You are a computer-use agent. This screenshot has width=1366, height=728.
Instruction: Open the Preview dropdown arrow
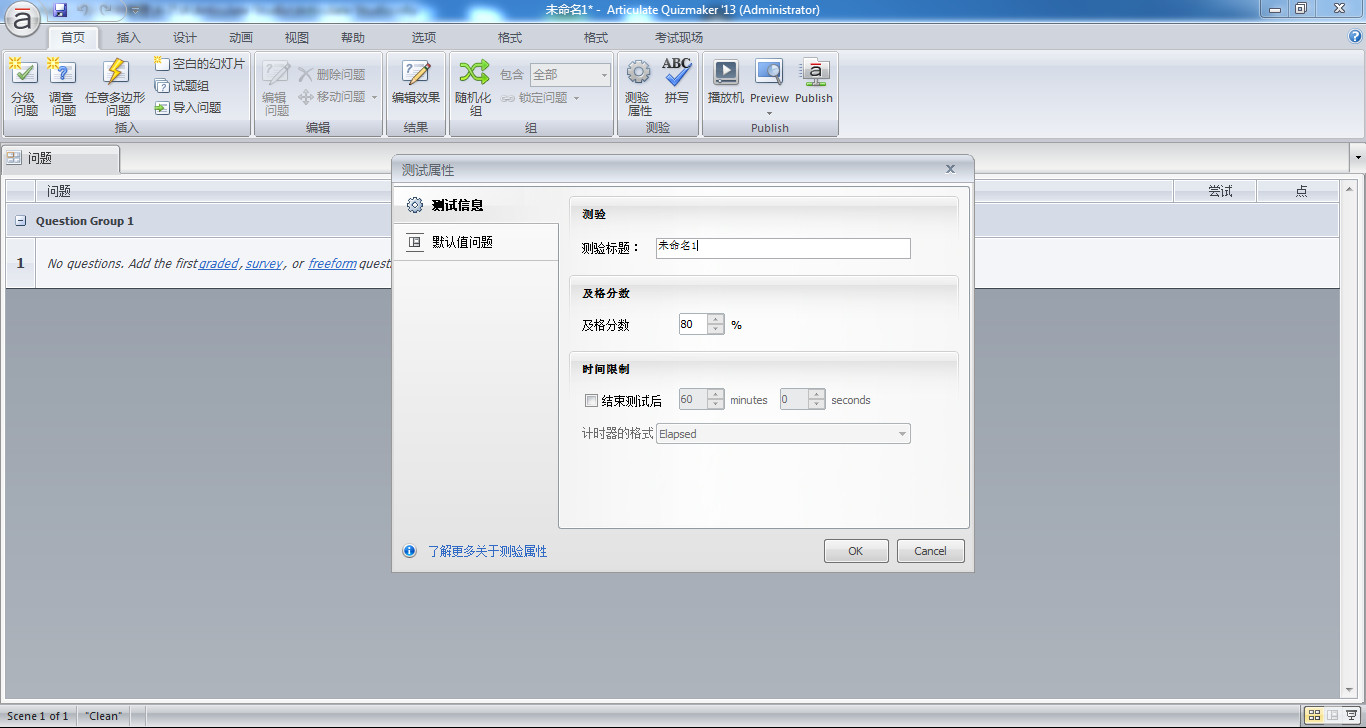[769, 113]
